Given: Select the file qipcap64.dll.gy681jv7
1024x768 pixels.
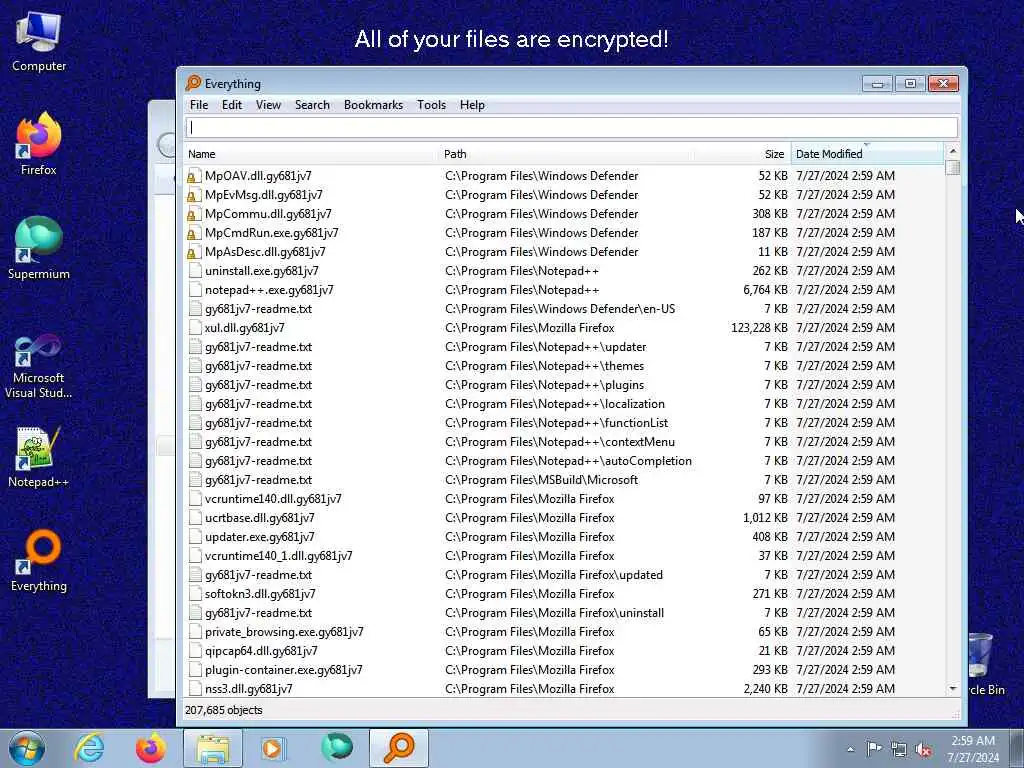Looking at the screenshot, I should pyautogui.click(x=261, y=650).
